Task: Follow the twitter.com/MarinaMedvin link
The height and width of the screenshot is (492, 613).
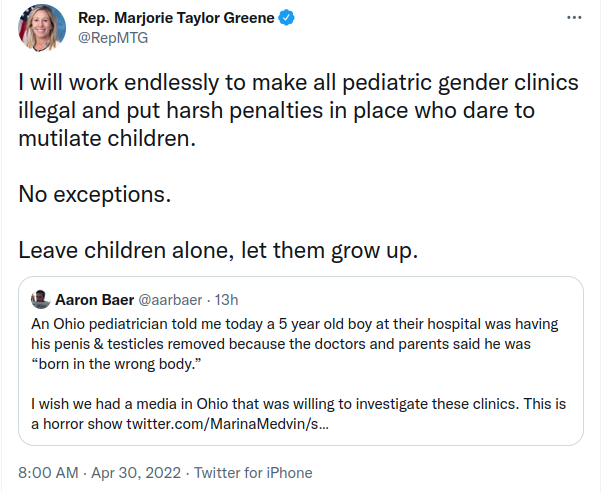Action: [228, 424]
